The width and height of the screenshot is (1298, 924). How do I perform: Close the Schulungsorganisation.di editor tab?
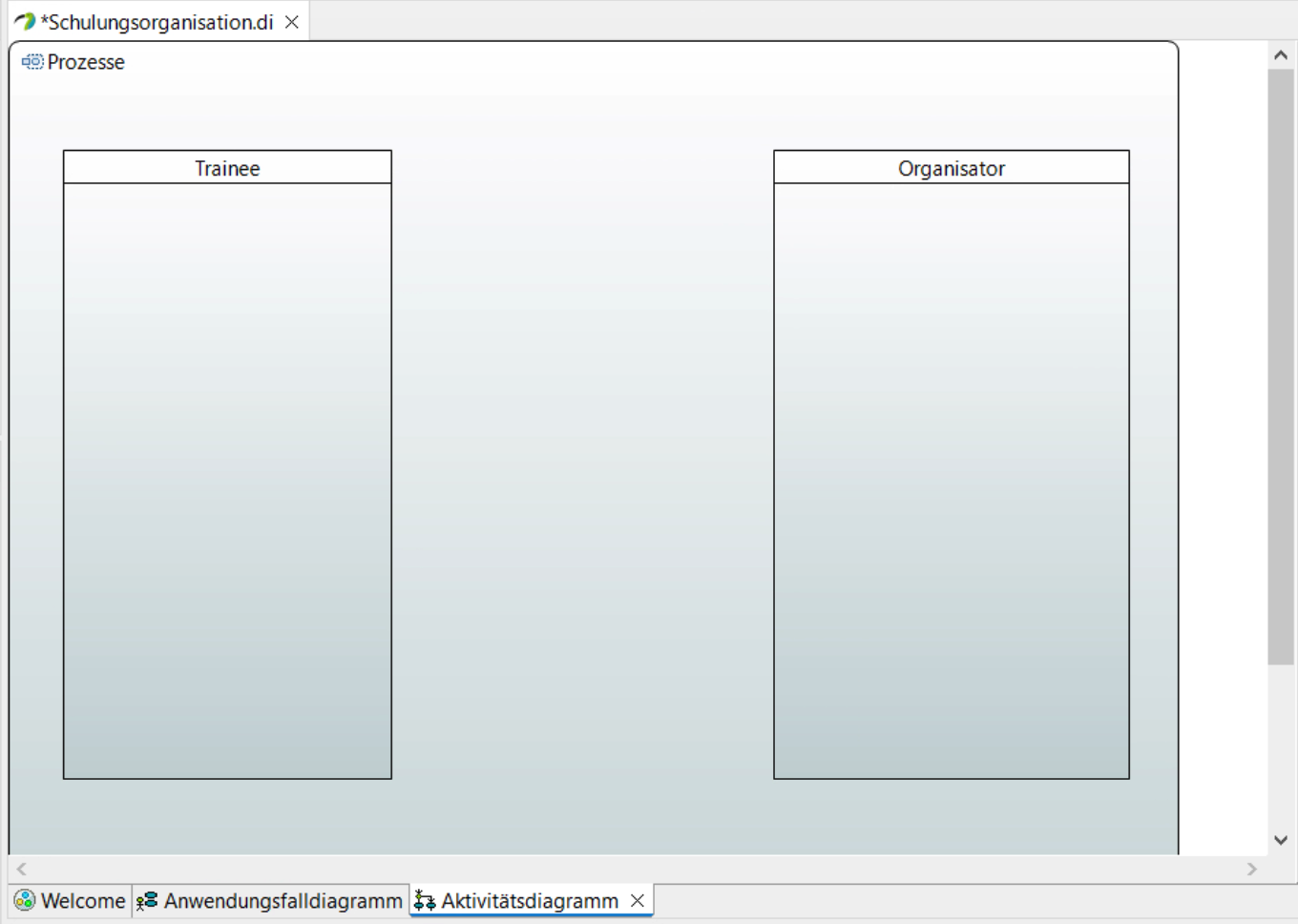point(292,22)
